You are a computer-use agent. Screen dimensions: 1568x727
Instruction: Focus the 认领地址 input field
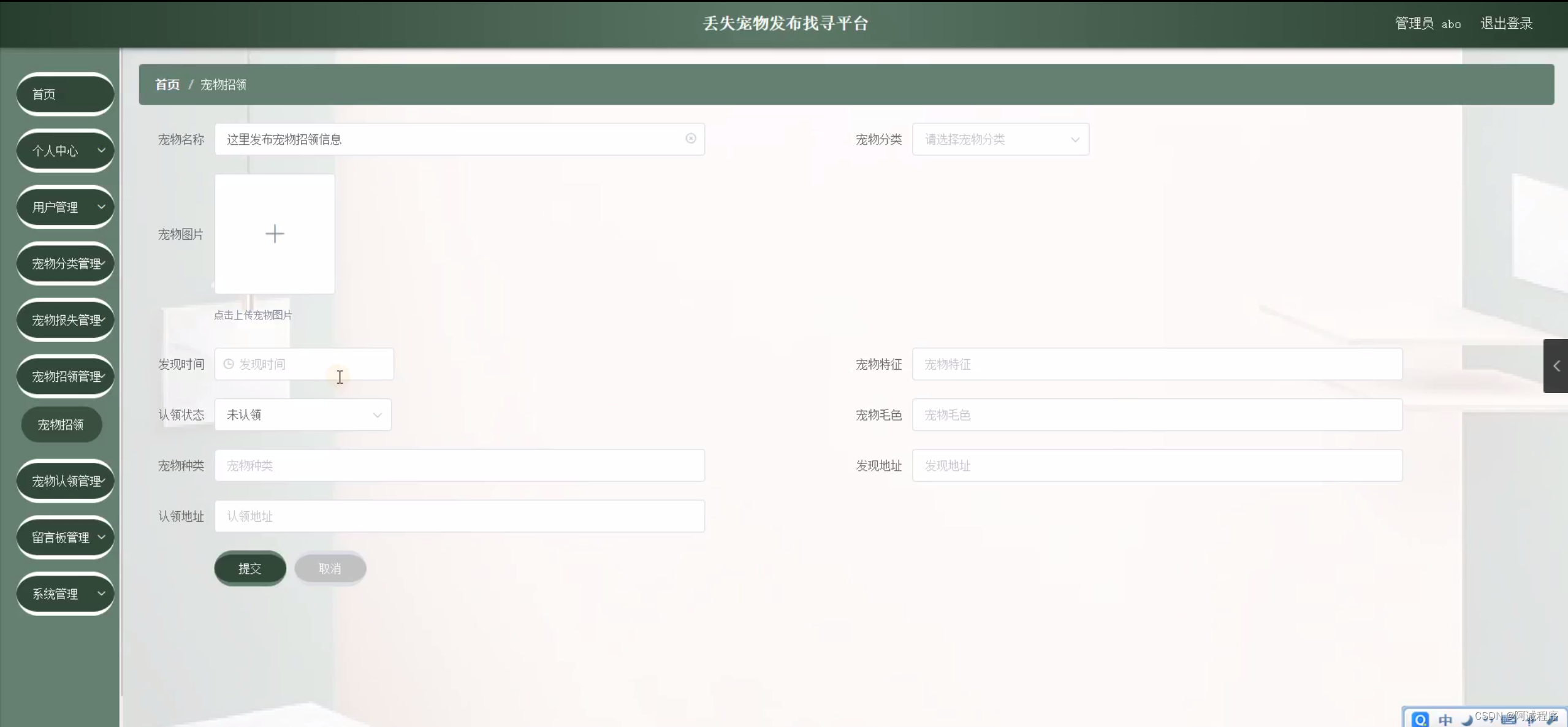tap(459, 516)
